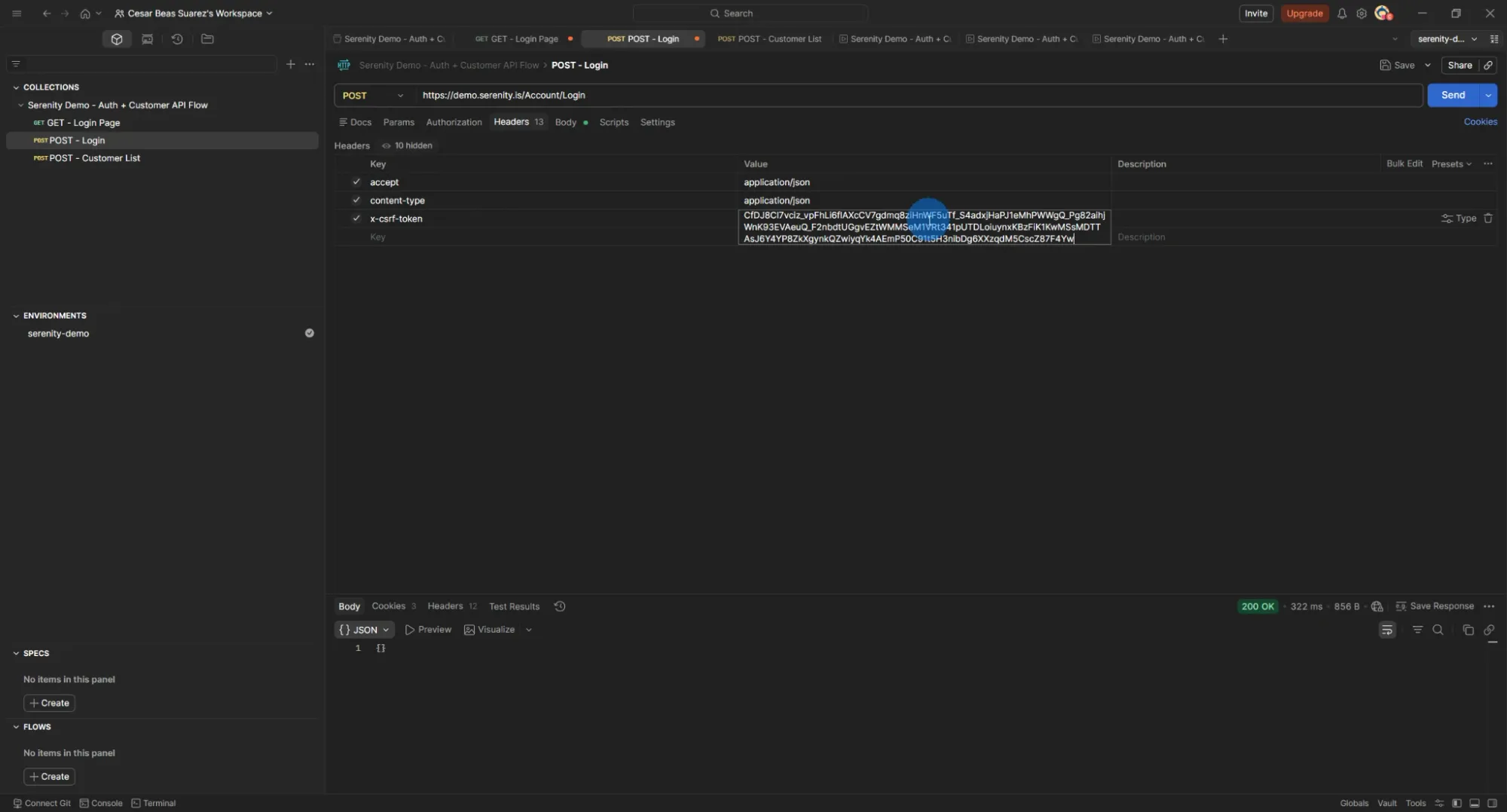The image size is (1507, 812).
Task: Toggle line wrapping in the response viewer
Action: coord(1388,630)
